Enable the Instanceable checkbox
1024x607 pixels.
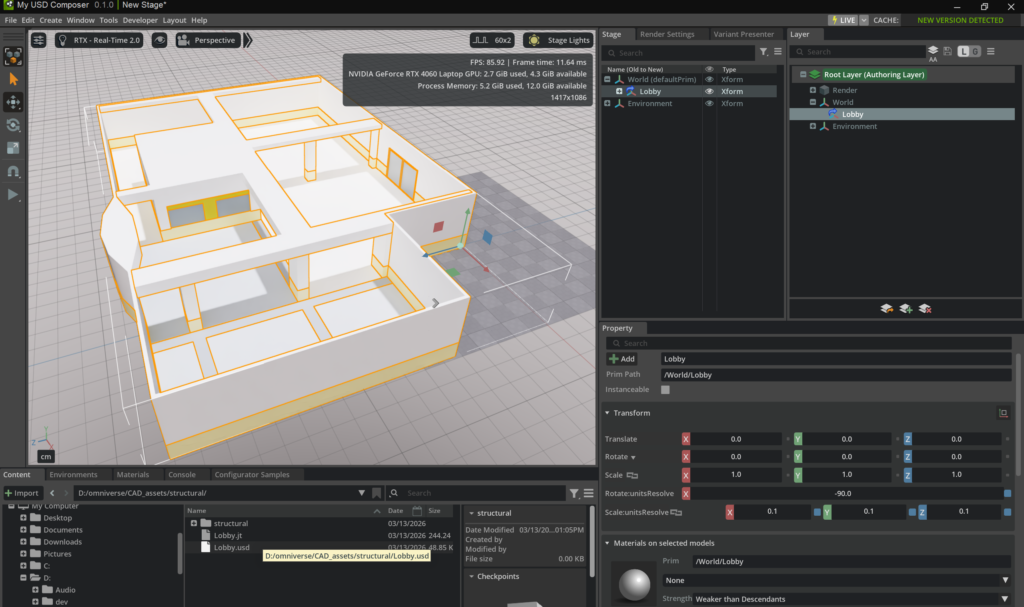coord(666,389)
